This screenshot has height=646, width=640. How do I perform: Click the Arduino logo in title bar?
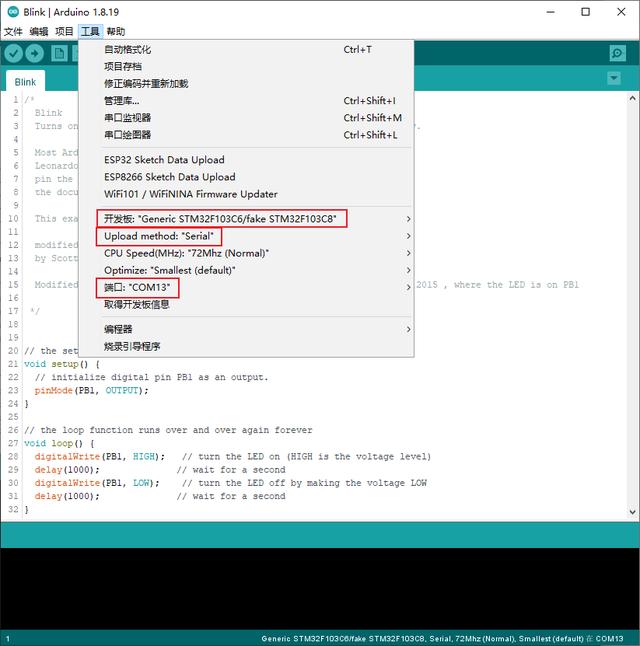click(13, 12)
